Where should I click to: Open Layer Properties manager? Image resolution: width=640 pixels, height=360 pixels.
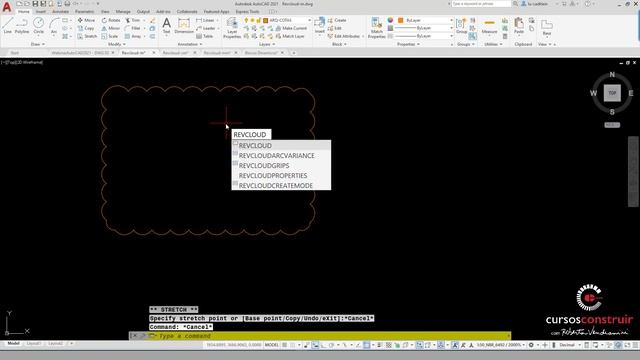232,28
